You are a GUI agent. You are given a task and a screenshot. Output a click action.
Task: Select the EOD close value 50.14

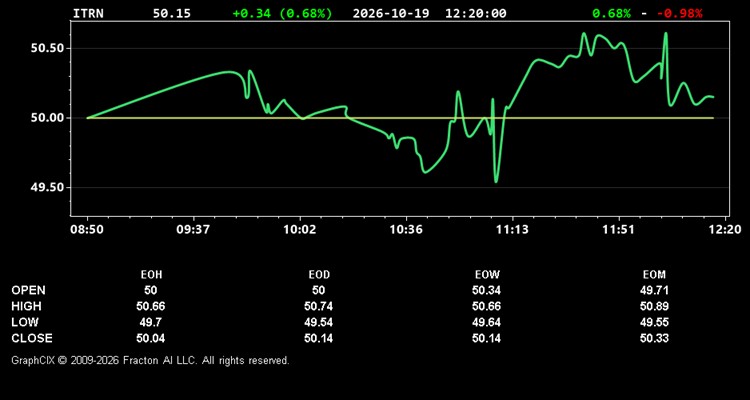click(319, 338)
